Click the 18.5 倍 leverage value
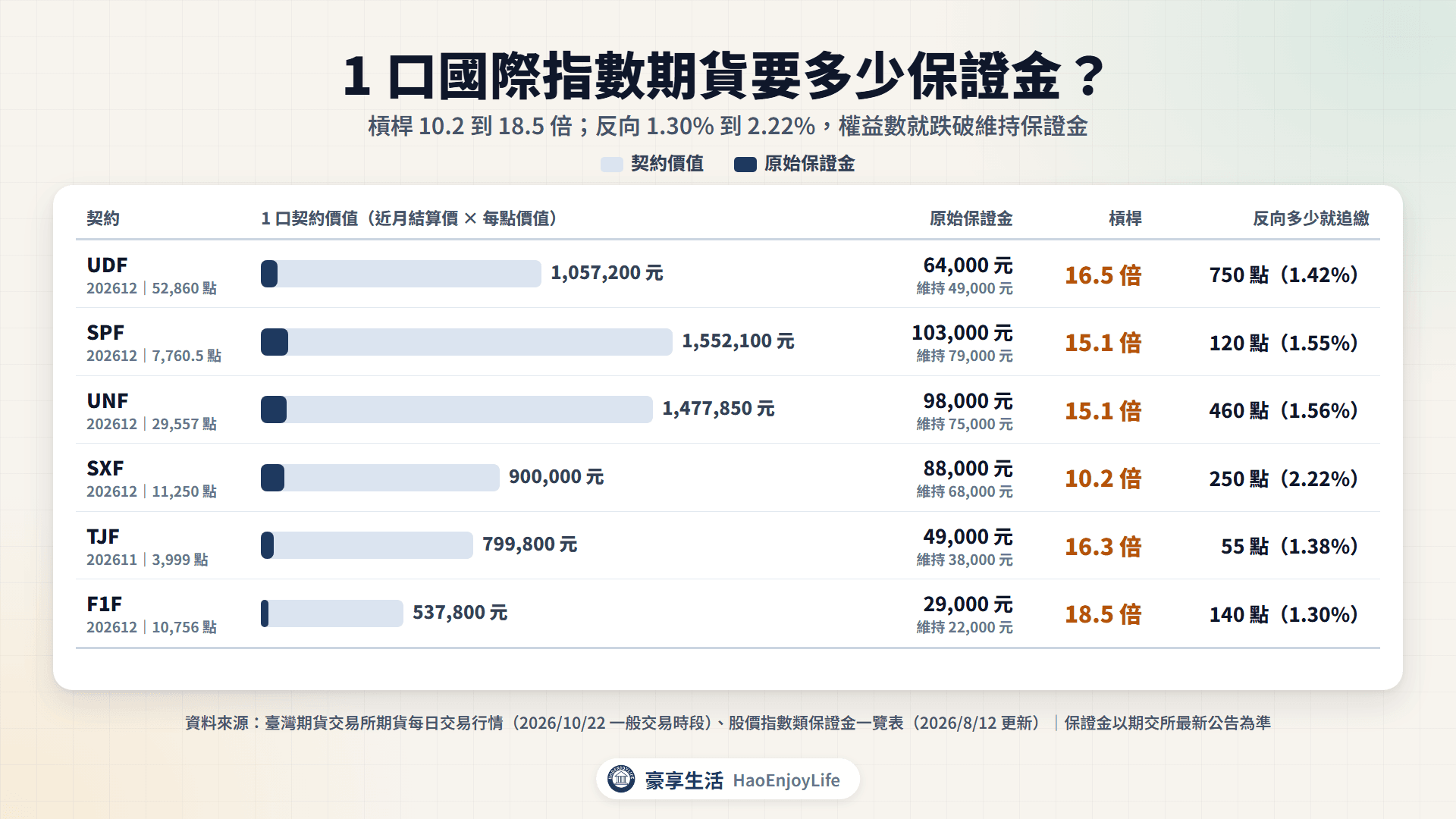The width and height of the screenshot is (1456, 819). click(x=1103, y=614)
